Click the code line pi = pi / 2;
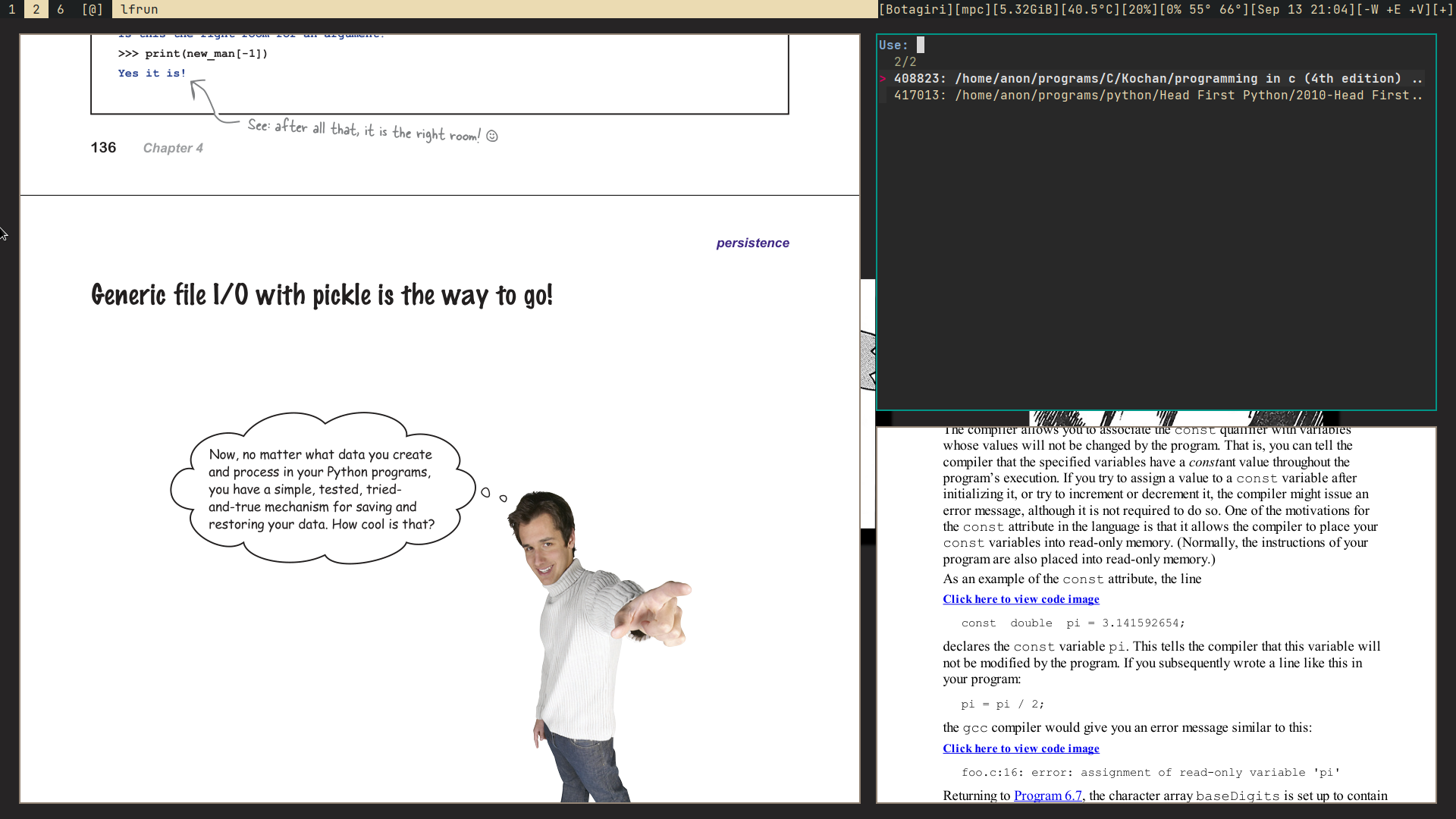The image size is (1456, 819). (1003, 704)
